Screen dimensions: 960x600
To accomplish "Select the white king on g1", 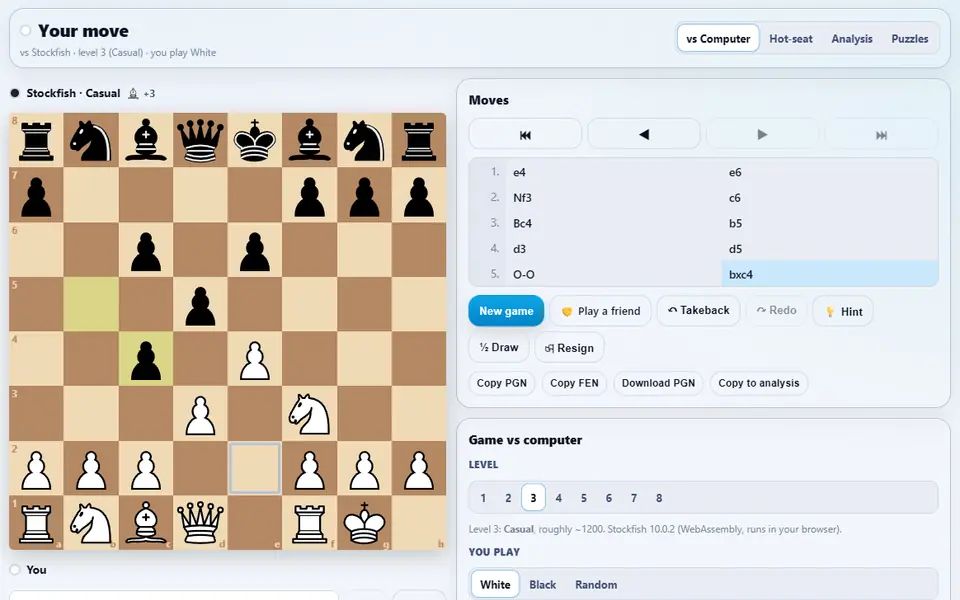I will click(x=364, y=523).
